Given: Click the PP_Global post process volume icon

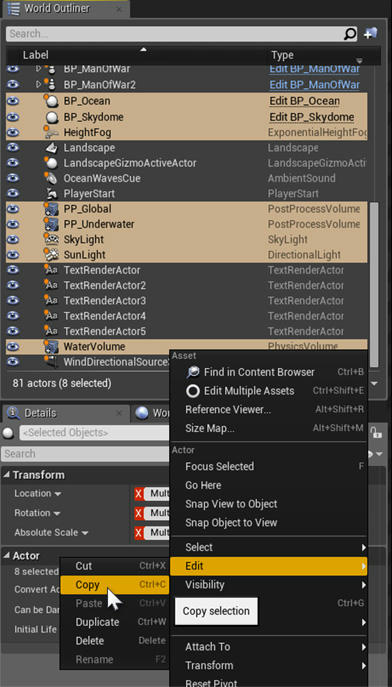Looking at the screenshot, I should pos(51,209).
